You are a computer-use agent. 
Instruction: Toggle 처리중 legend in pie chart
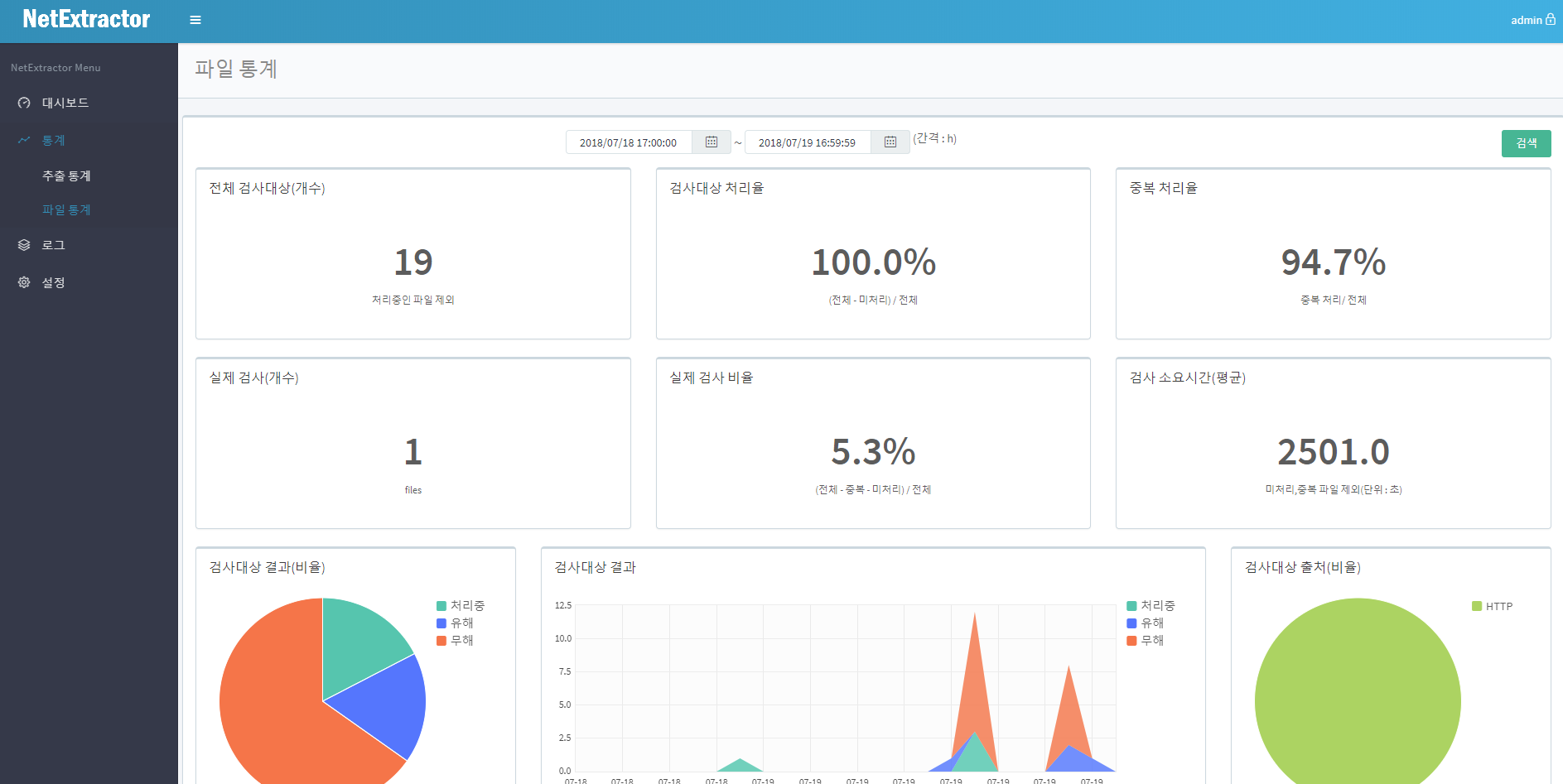461,606
